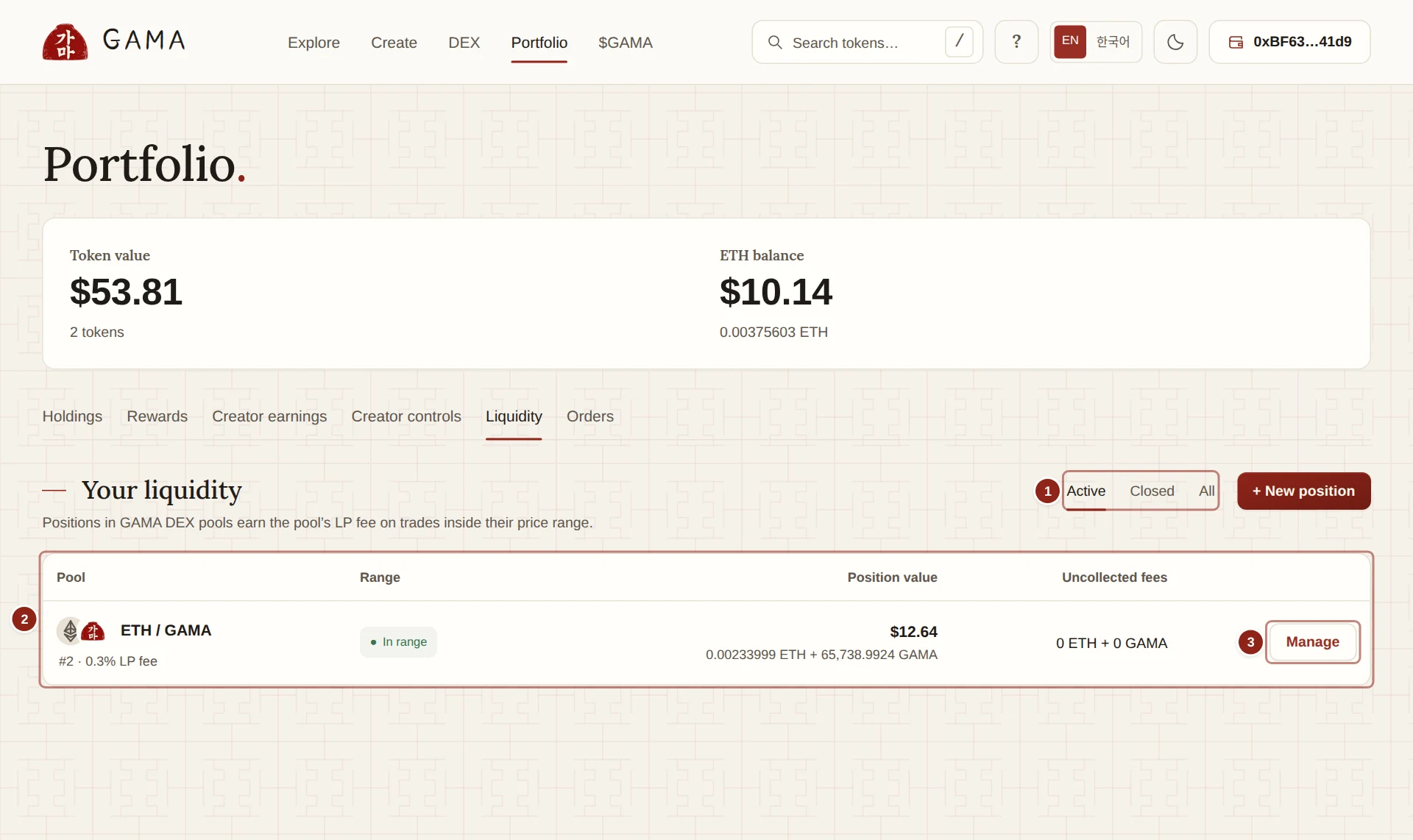This screenshot has height=840, width=1413.
Task: Click the search magnifier icon
Action: (x=775, y=43)
